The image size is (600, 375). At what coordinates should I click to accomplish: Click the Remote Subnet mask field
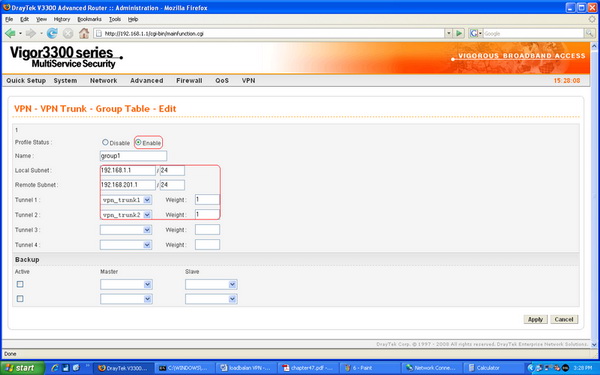coord(172,185)
